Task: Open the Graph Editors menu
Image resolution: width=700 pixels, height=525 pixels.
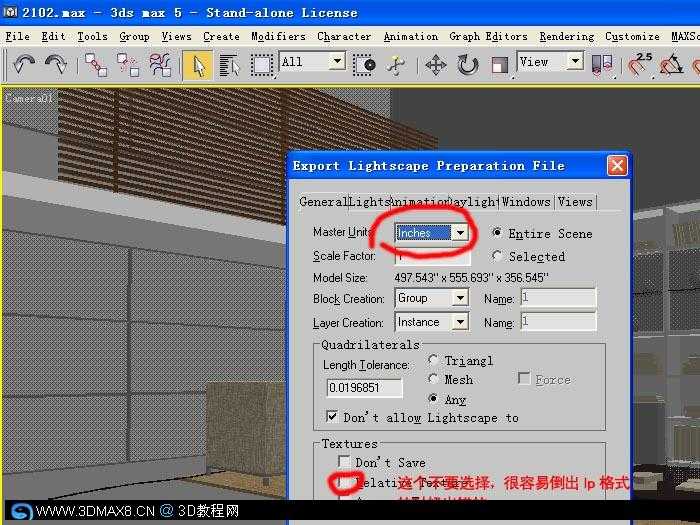Action: [488, 37]
